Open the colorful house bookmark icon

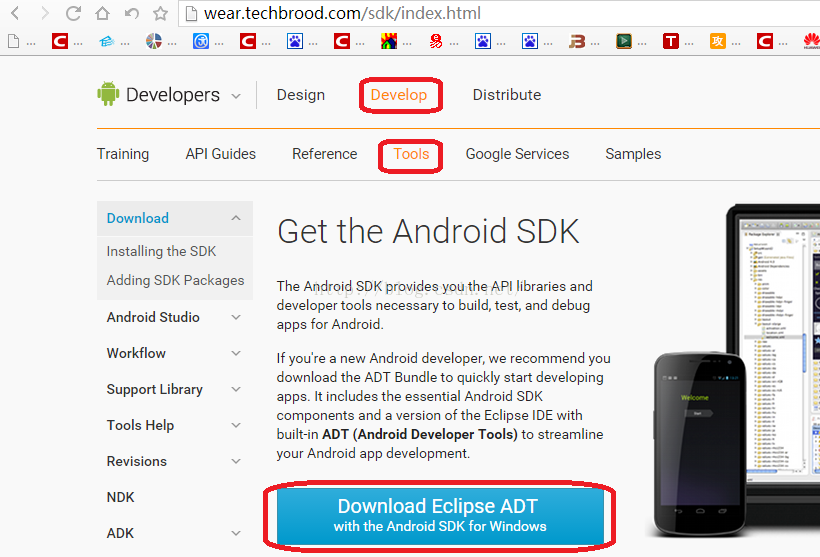click(x=389, y=41)
